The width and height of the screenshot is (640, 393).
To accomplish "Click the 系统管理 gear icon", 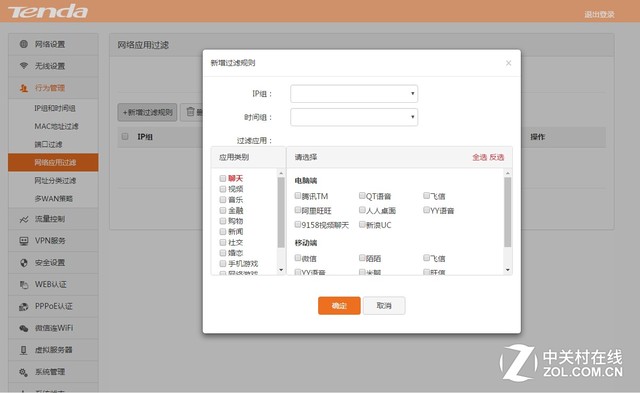I will click(x=24, y=372).
